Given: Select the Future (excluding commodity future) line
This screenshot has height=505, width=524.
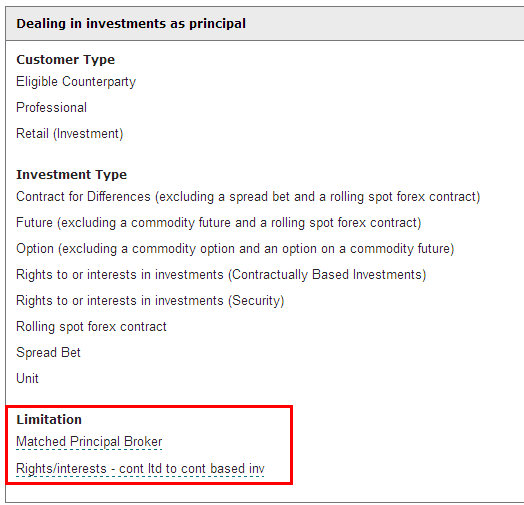Looking at the screenshot, I should (219, 223).
